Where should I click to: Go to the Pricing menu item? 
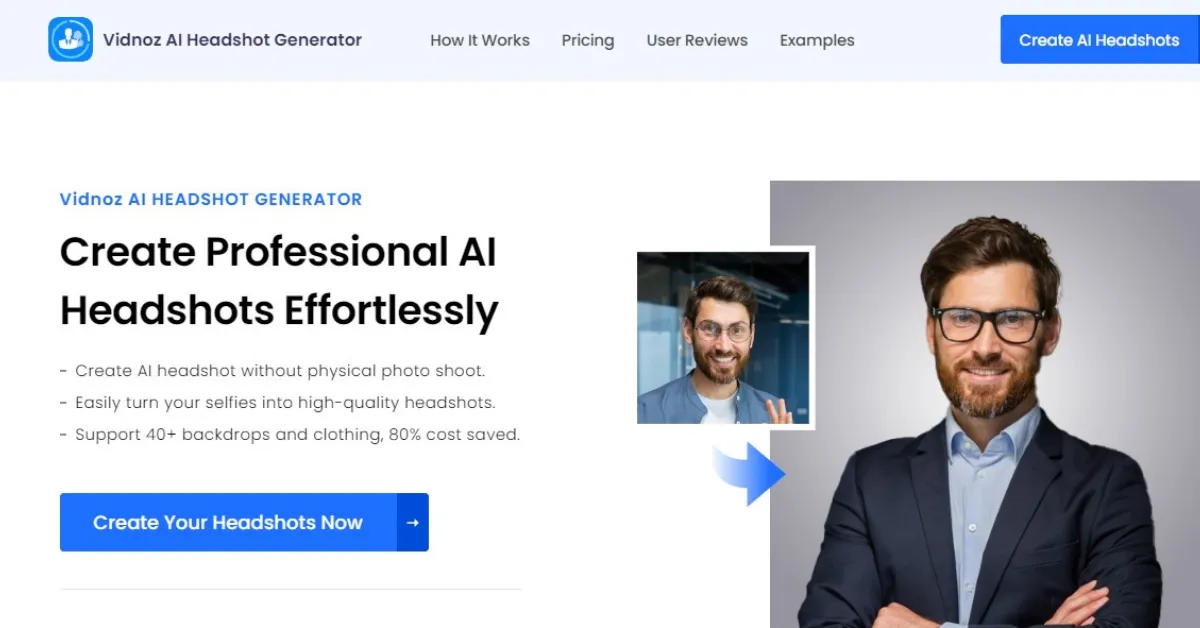pyautogui.click(x=588, y=41)
